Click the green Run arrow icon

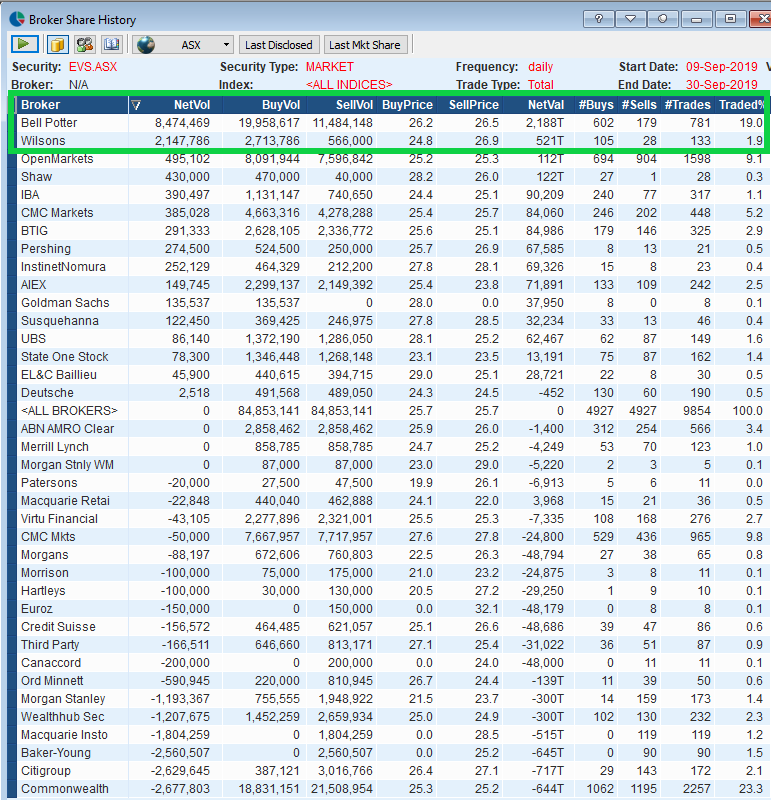[24, 44]
